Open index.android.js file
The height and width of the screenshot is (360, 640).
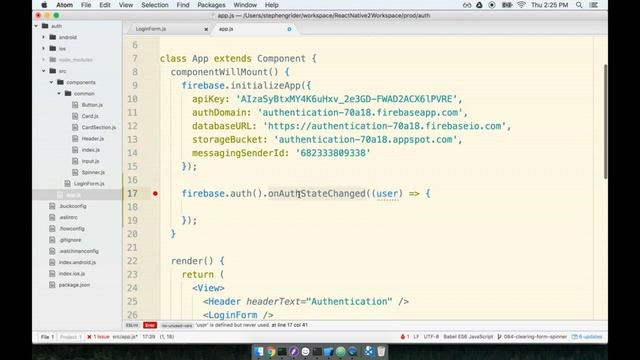click(77, 262)
